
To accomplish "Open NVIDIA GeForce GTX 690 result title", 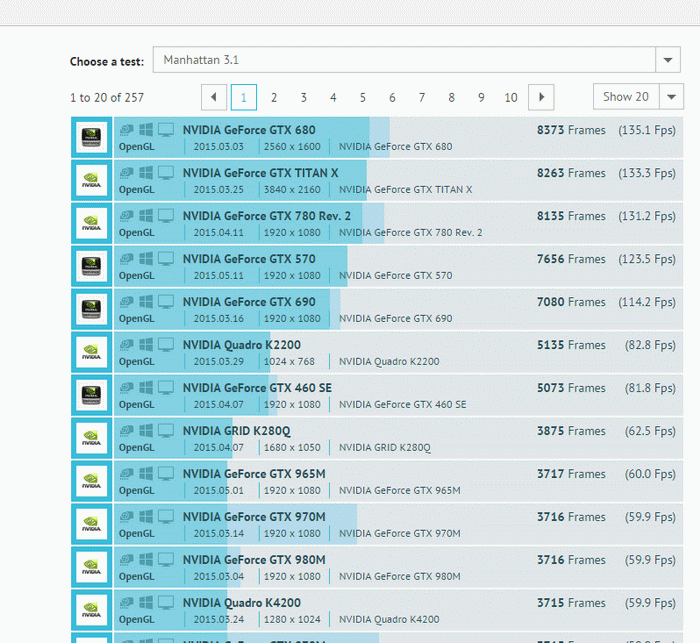I will [x=249, y=302].
